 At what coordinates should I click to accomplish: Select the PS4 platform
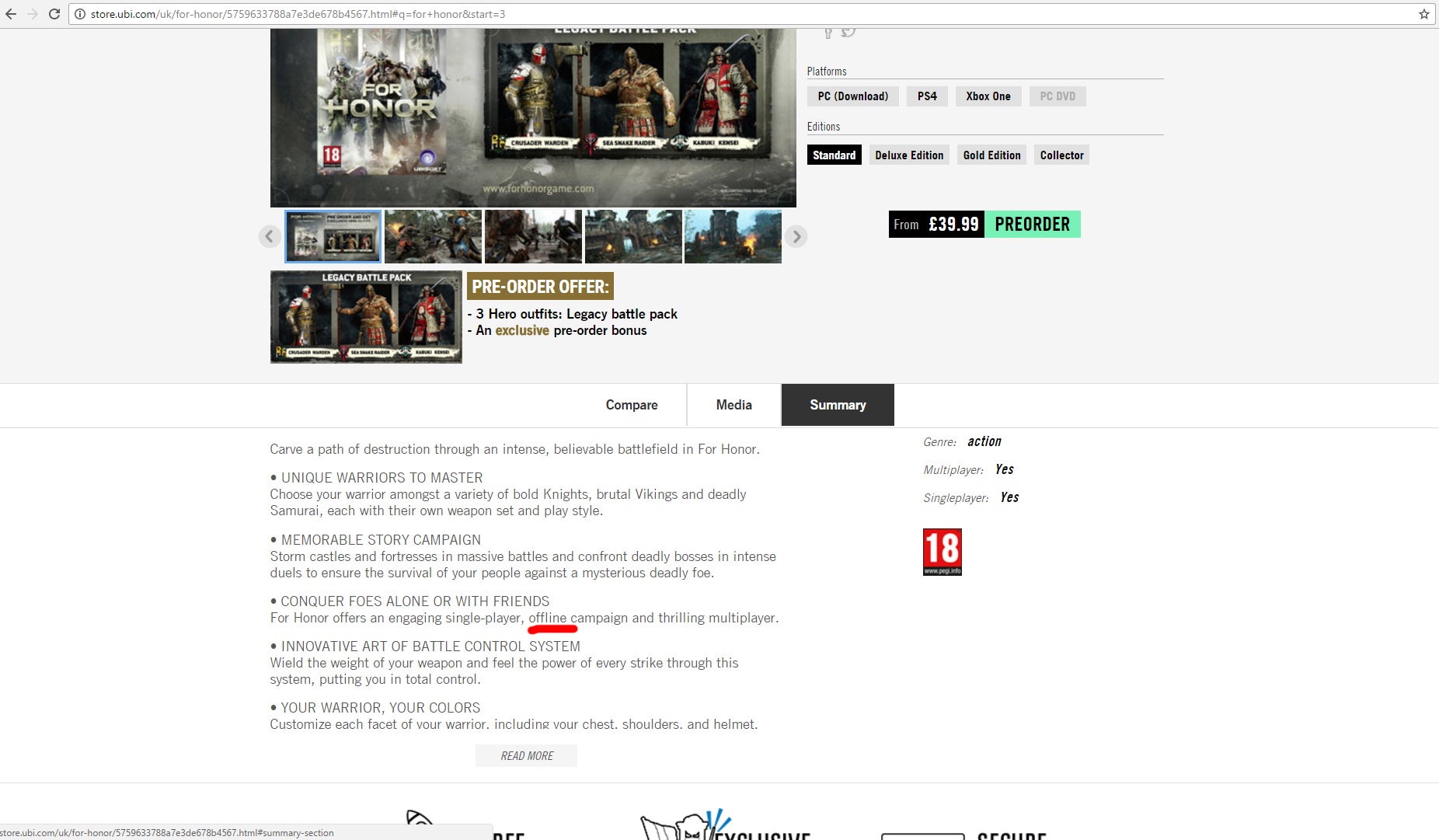pyautogui.click(x=927, y=96)
